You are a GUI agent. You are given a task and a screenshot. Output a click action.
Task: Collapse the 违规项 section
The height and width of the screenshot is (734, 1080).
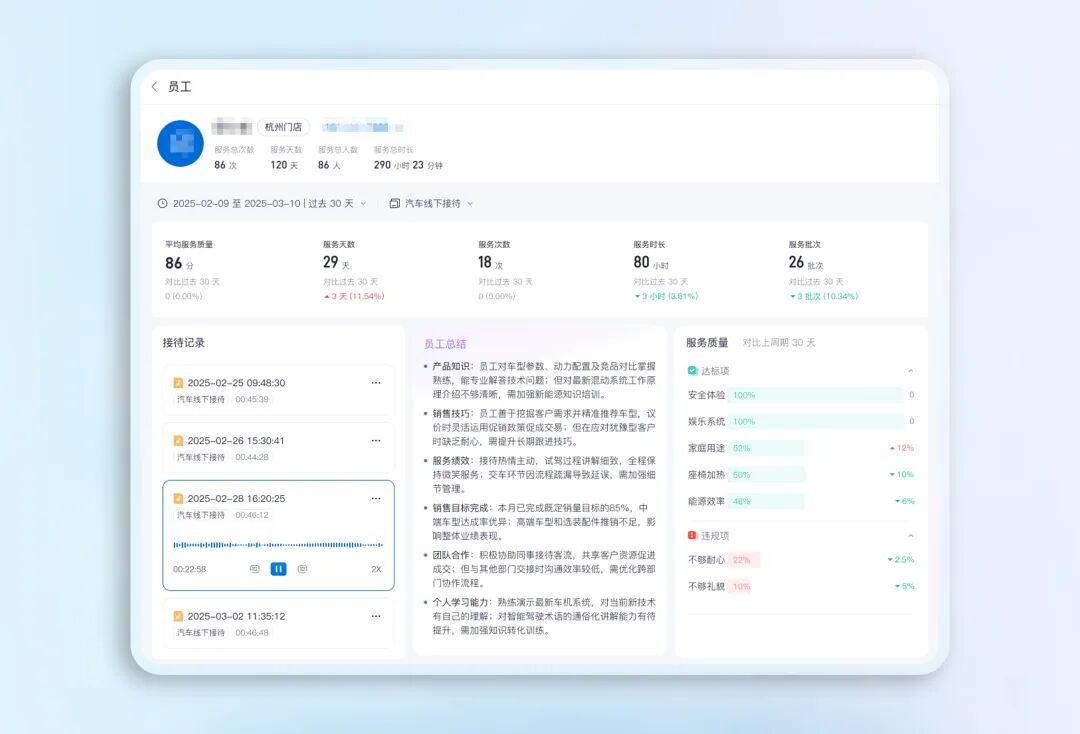tap(911, 536)
